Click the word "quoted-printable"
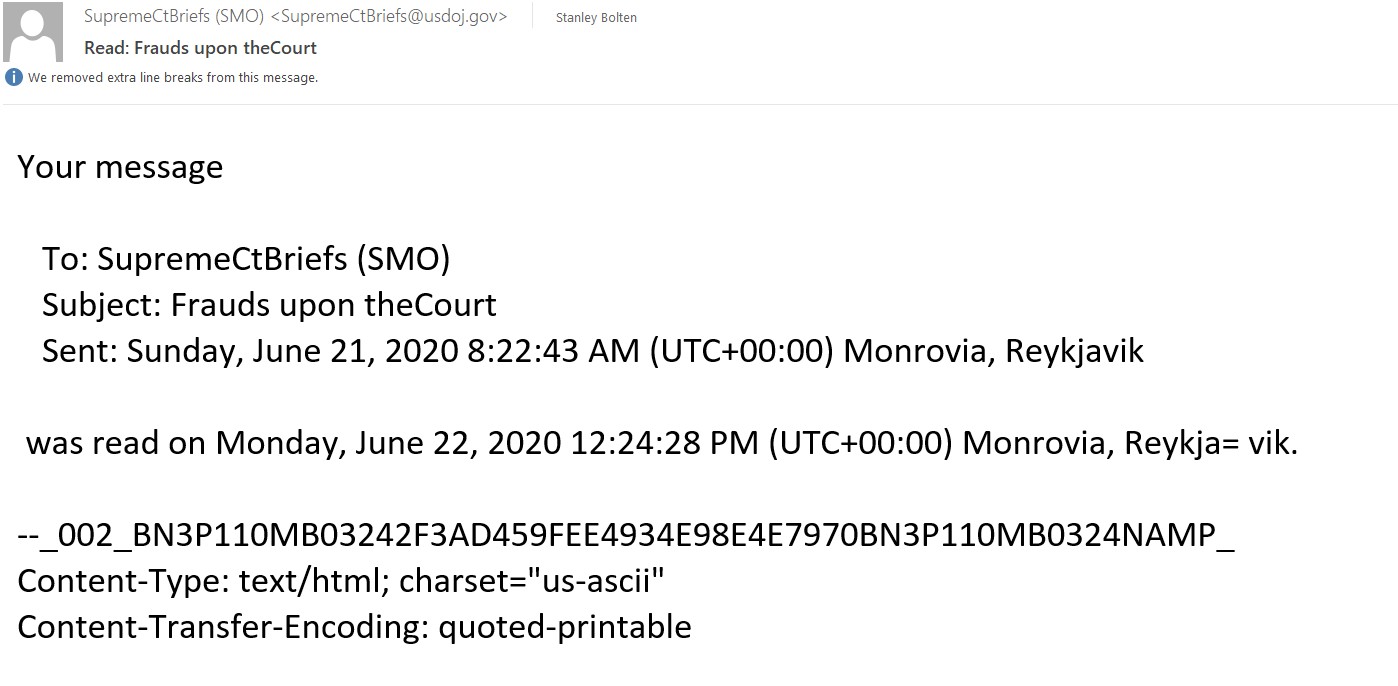The width and height of the screenshot is (1398, 686). point(565,627)
